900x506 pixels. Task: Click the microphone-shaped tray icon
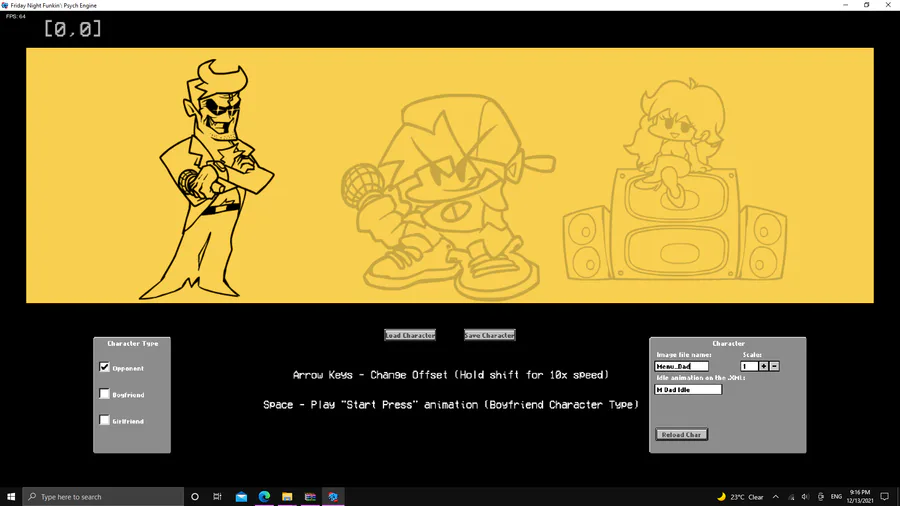(821, 497)
